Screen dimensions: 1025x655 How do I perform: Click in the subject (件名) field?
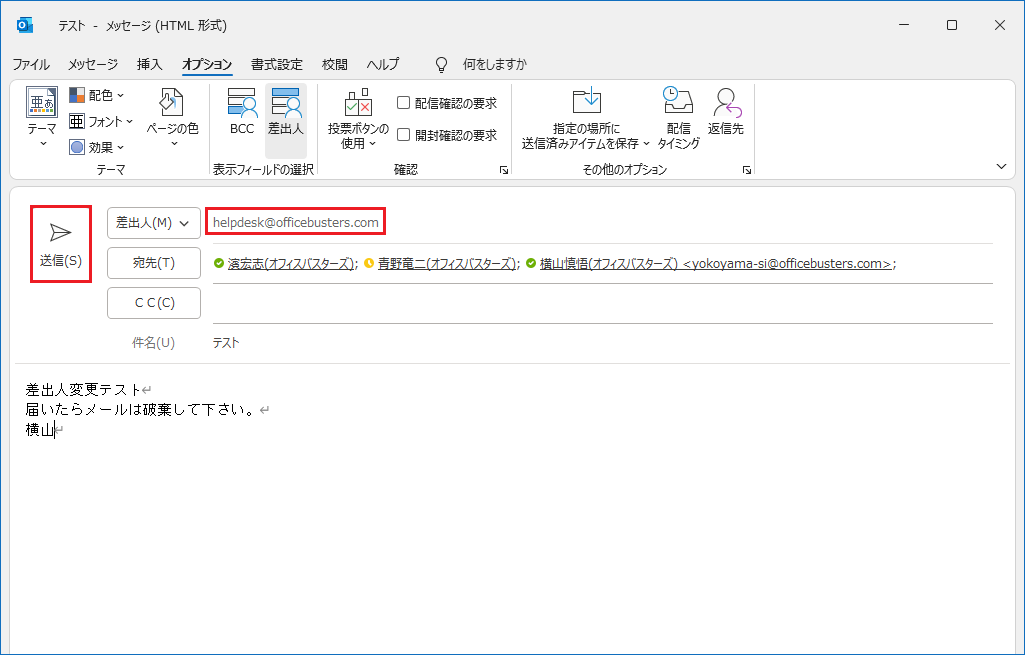[600, 343]
